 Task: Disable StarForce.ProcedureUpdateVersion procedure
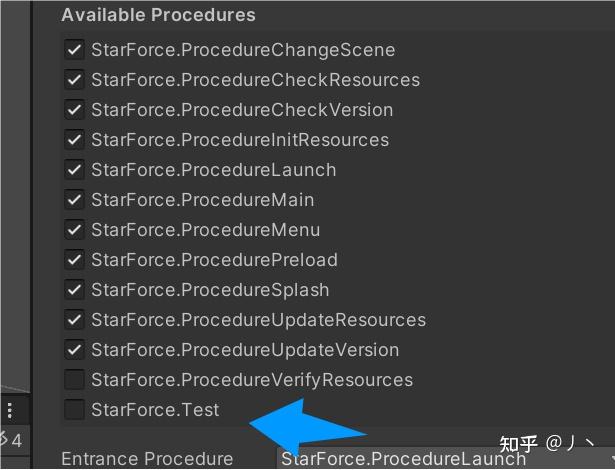pyautogui.click(x=75, y=350)
